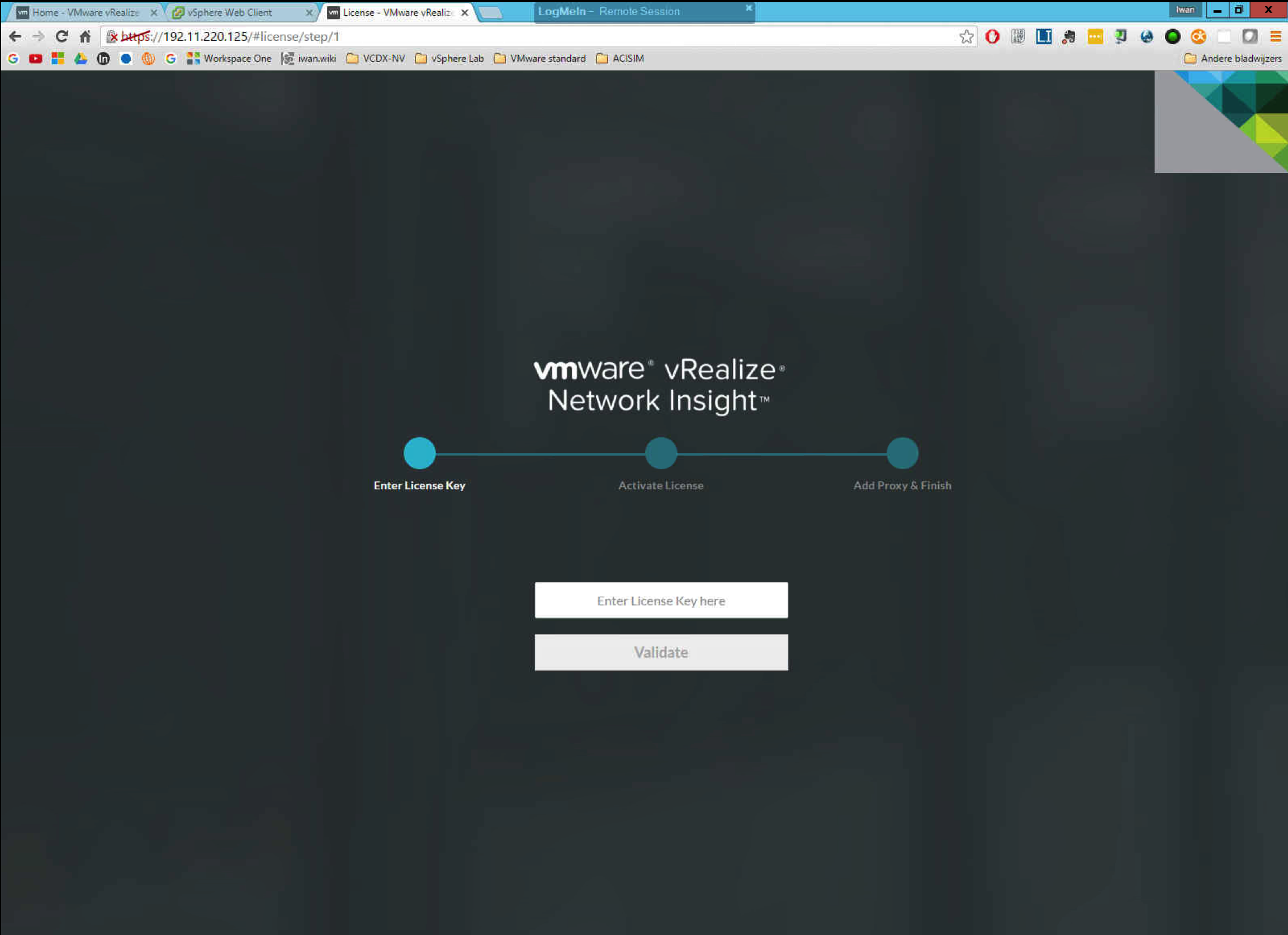Focus the Enter License Key field
The width and height of the screenshot is (1288, 935).
coord(661,601)
